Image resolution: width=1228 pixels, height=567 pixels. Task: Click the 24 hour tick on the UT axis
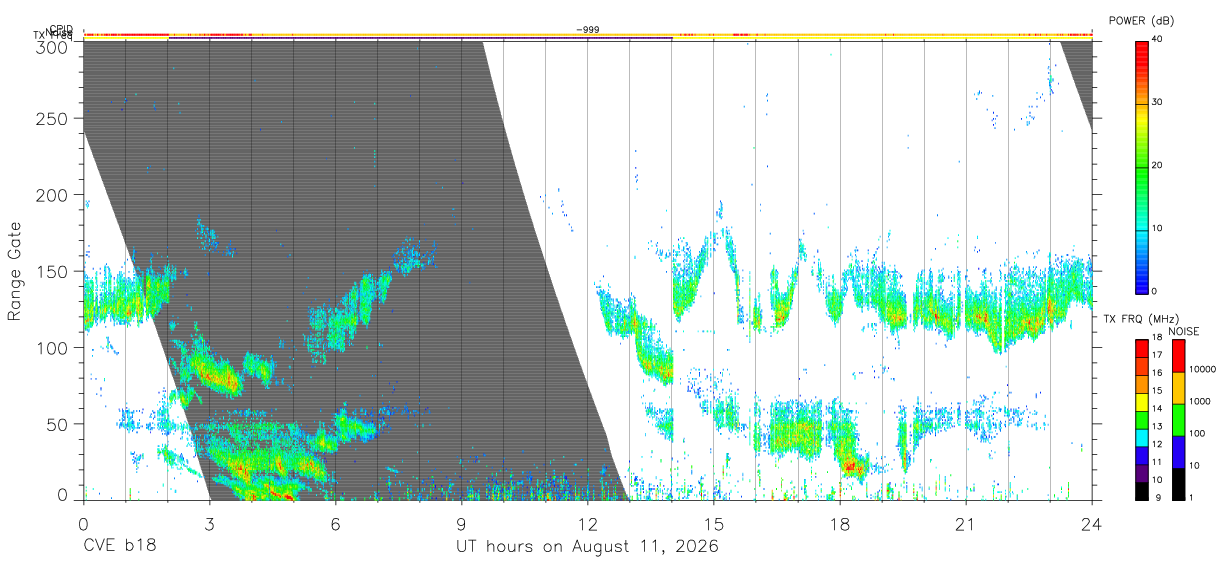[1091, 524]
